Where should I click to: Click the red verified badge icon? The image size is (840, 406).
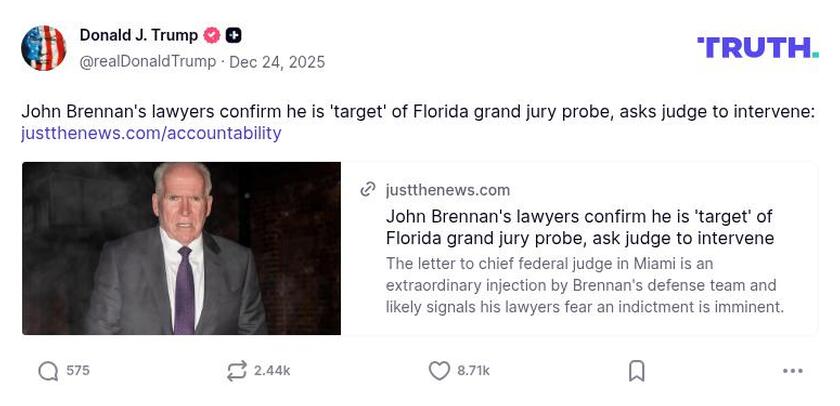click(212, 35)
